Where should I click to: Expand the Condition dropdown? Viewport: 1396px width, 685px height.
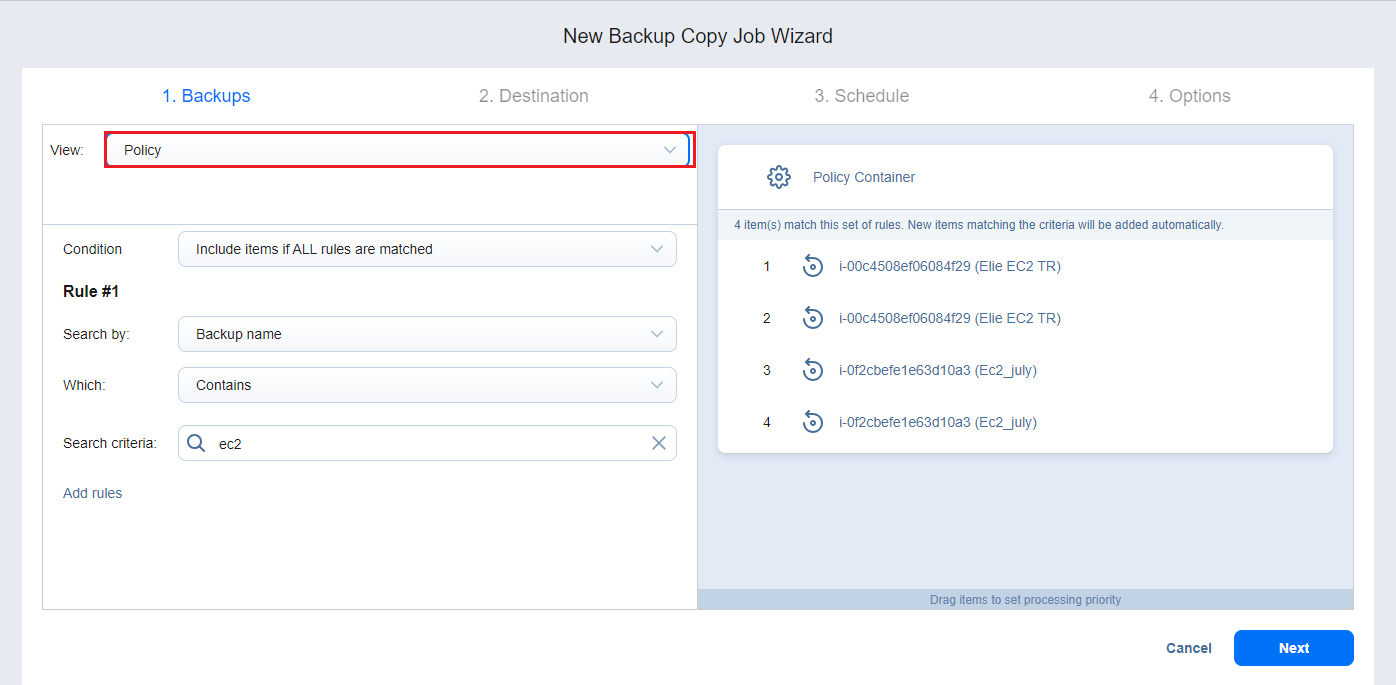427,249
